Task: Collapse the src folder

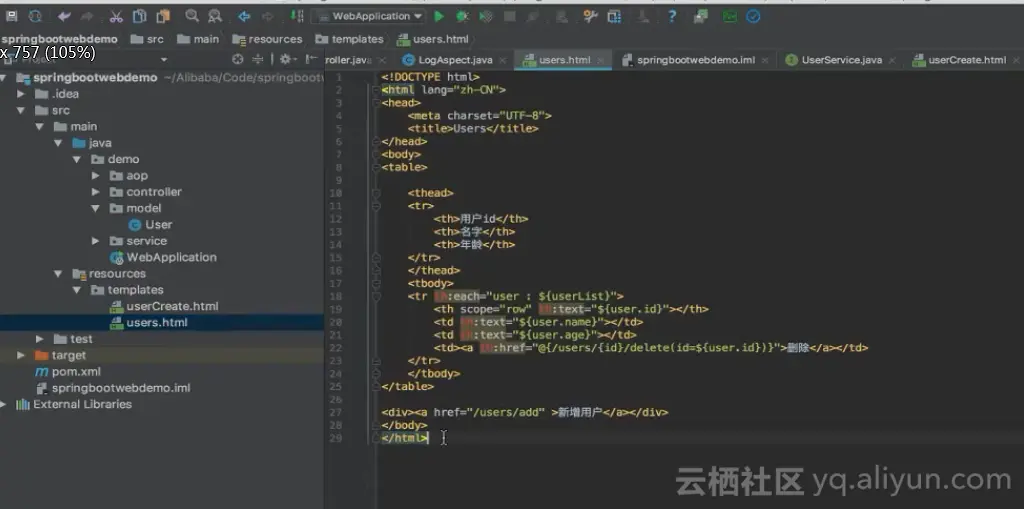Action: point(22,110)
